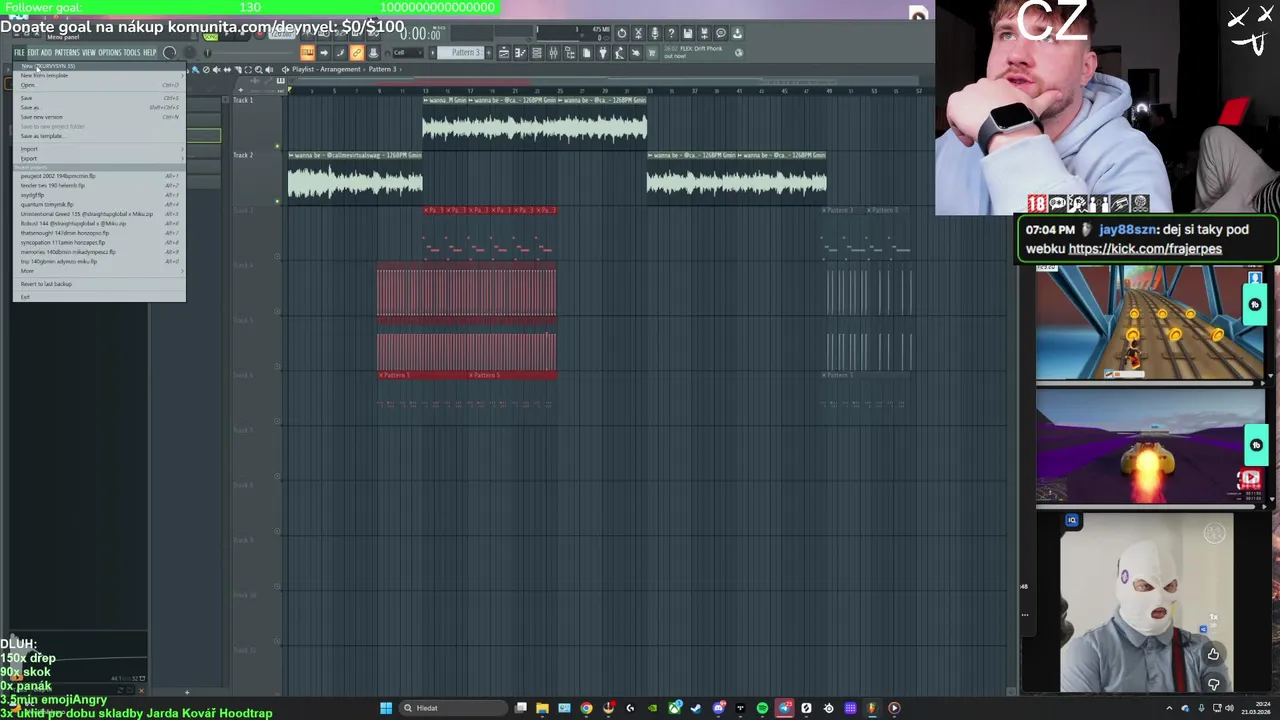Open the Cell snap dropdown
Viewport: 1280px width, 720px height.
[408, 52]
